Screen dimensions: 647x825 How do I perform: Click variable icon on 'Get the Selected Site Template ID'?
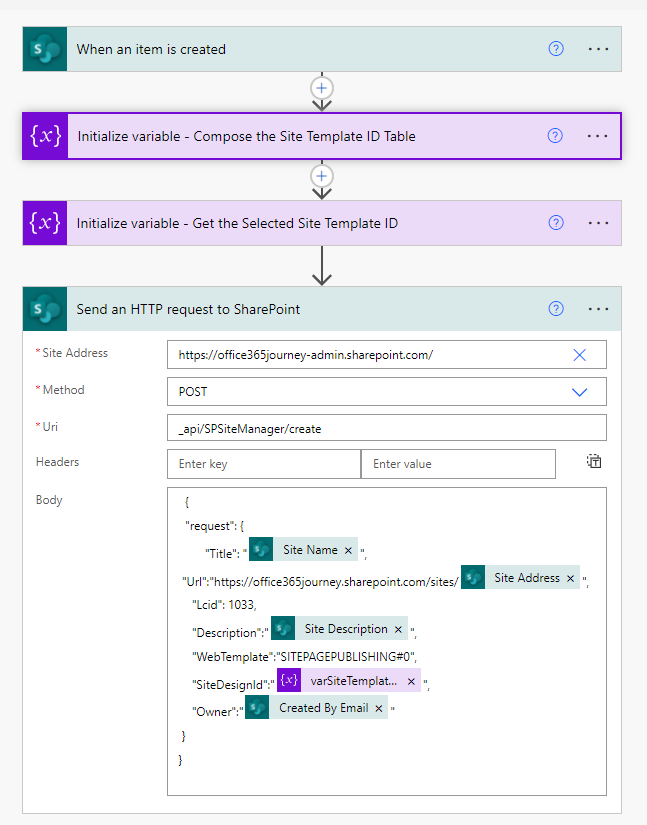coord(45,223)
